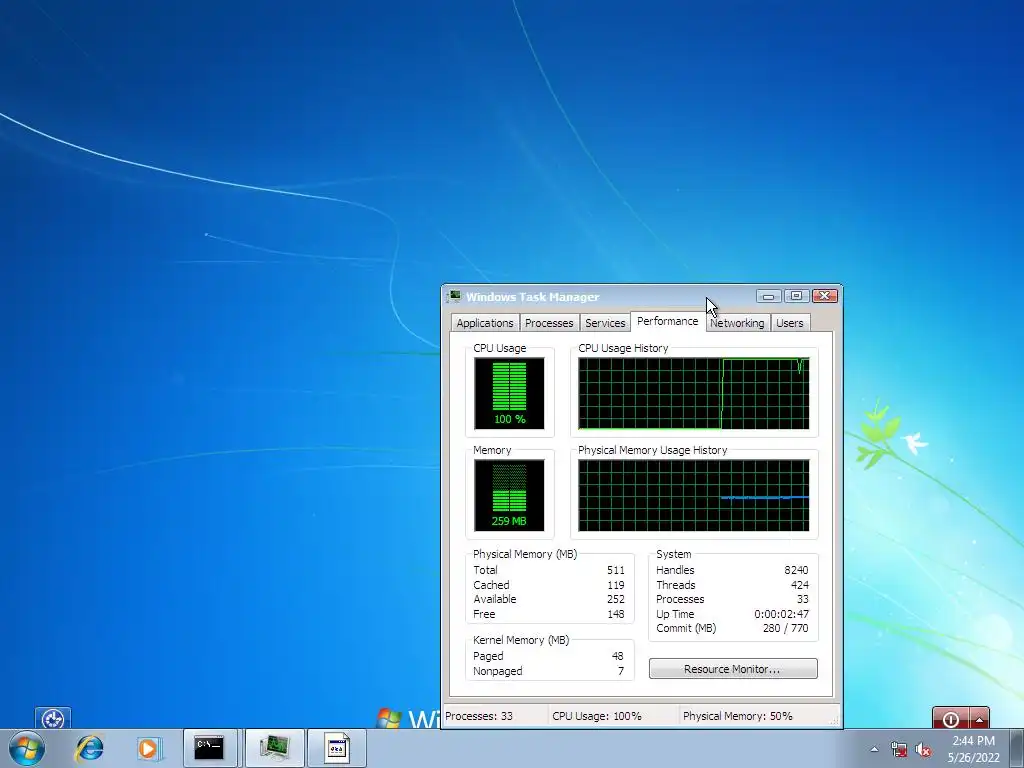Click the CPU Usage History graph
Viewport: 1024px width, 768px height.
694,393
